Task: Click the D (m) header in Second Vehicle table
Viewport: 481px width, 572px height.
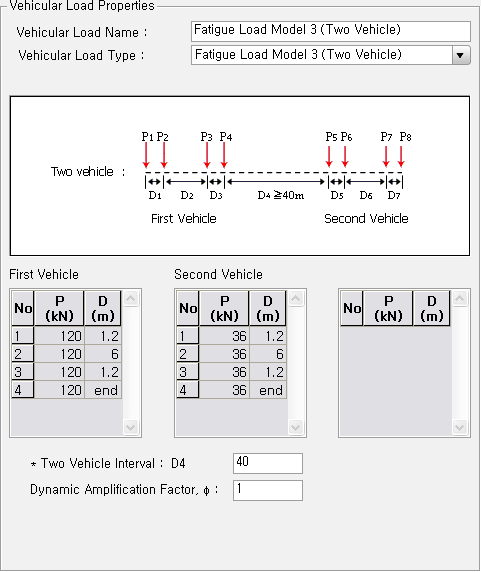Action: coord(268,308)
